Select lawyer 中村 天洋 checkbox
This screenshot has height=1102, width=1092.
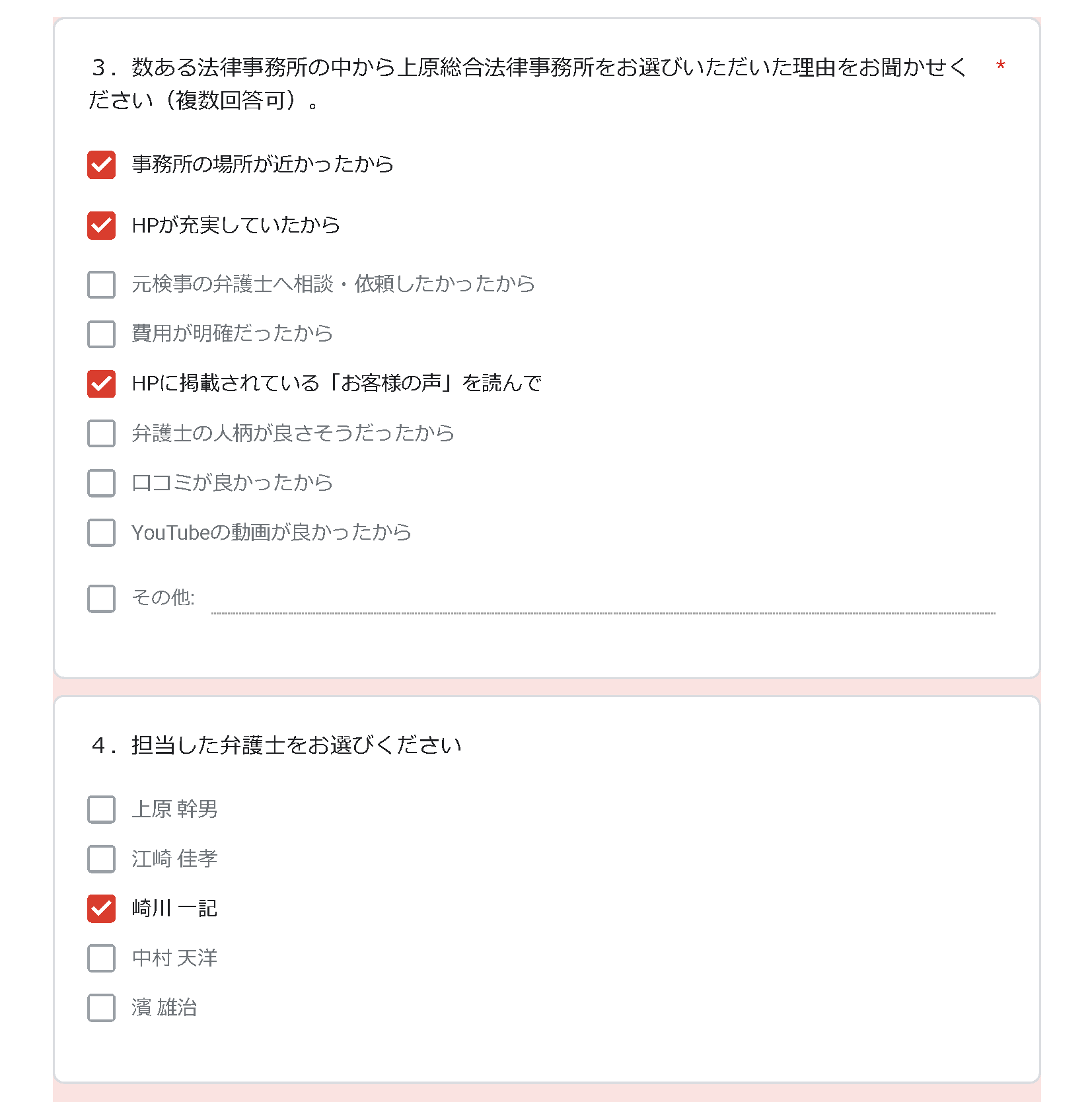coord(101,958)
